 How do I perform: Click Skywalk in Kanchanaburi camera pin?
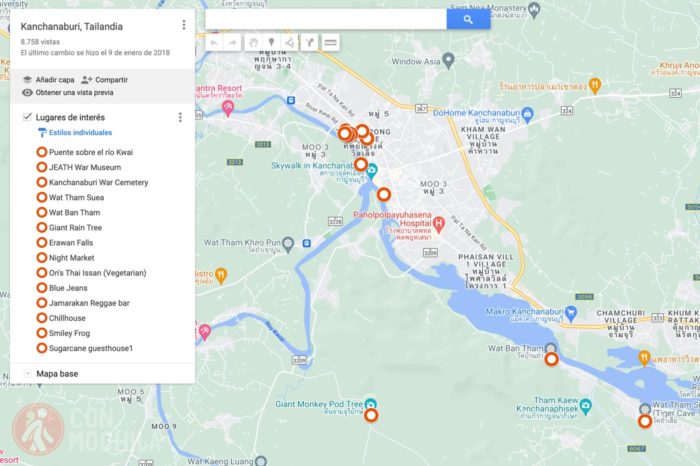[x=371, y=171]
